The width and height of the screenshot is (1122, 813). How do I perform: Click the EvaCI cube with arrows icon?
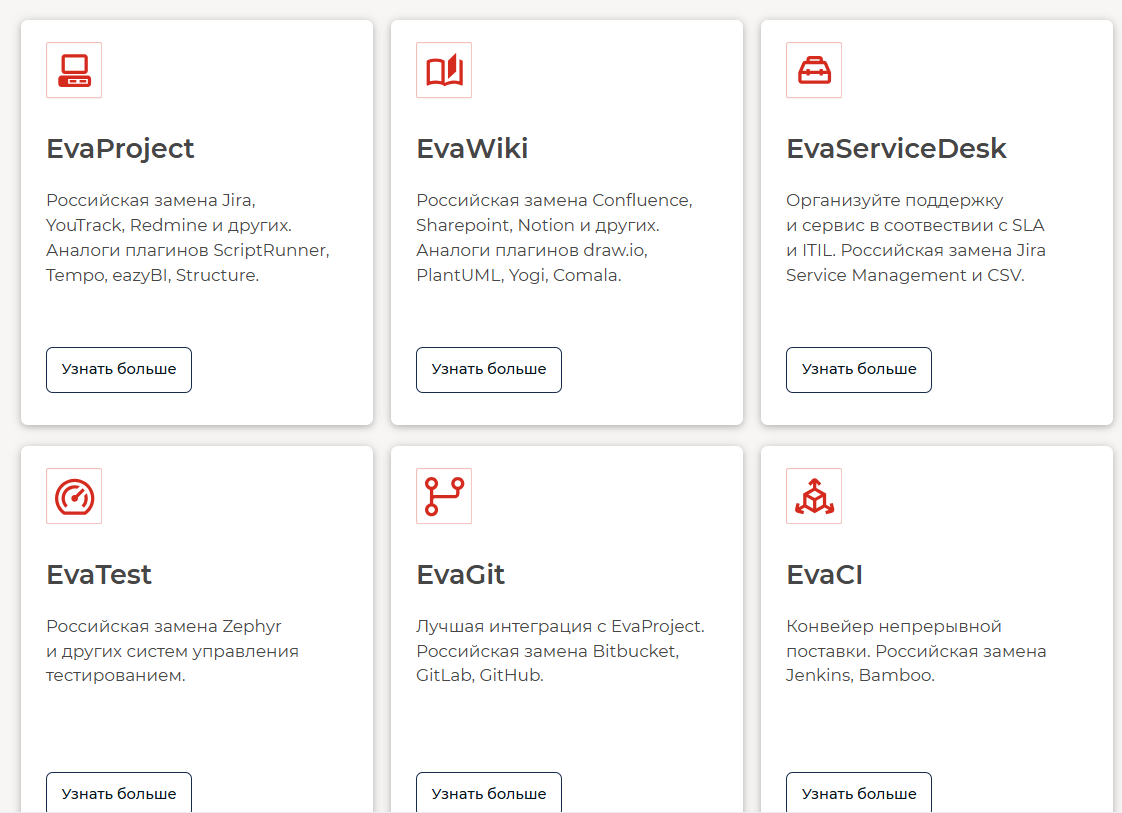pos(814,496)
